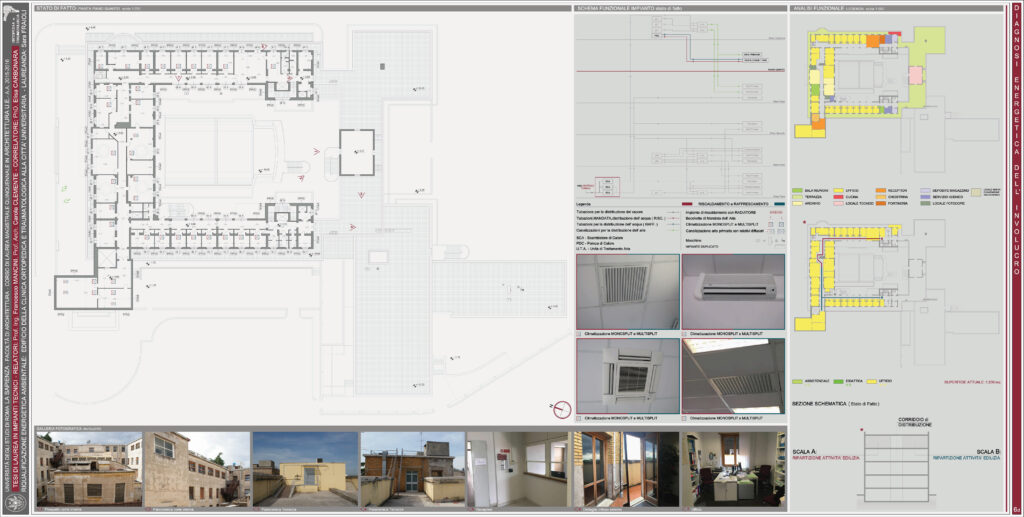Click the radiator symbol in the legend
Image resolution: width=1024 pixels, height=517 pixels.
[778, 212]
